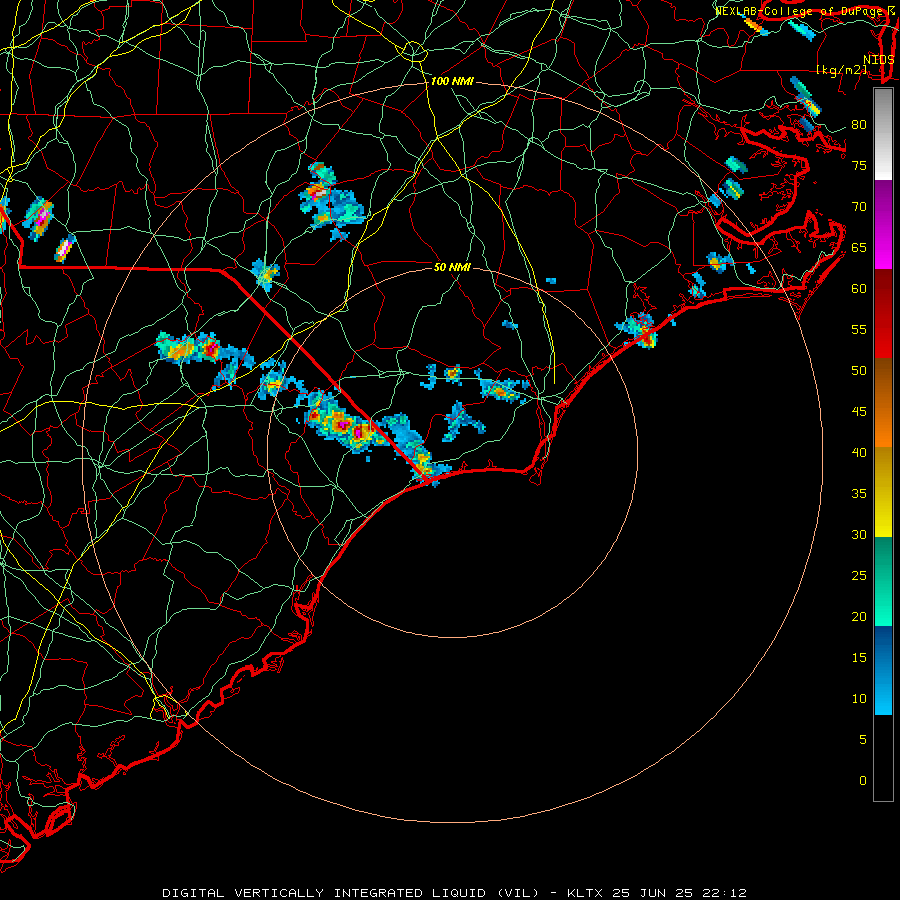900x900 pixels.
Task: Click the 10 value on the color scale
Action: coord(859,699)
